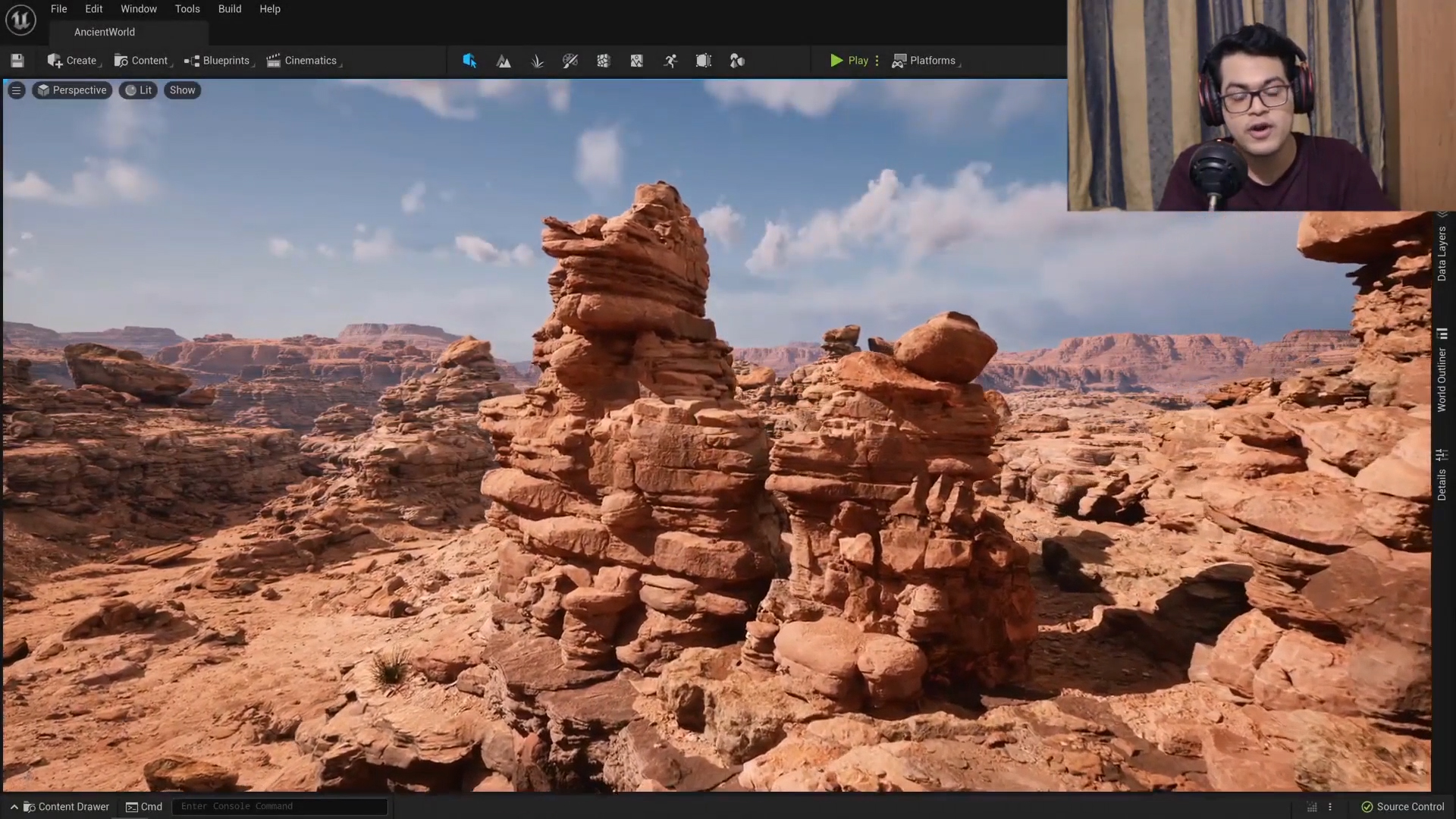Open the Foliage mode tool
The width and height of the screenshot is (1456, 819).
(x=537, y=61)
